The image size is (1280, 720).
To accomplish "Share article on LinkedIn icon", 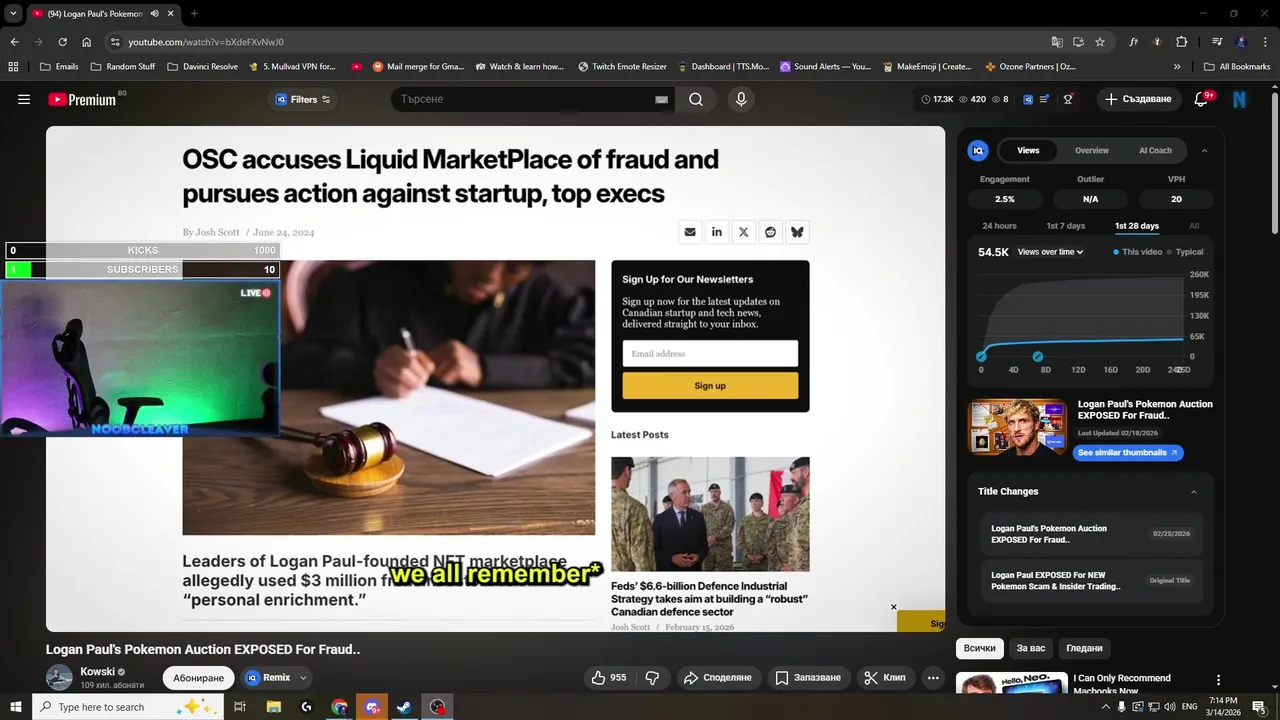I will pyautogui.click(x=717, y=232).
